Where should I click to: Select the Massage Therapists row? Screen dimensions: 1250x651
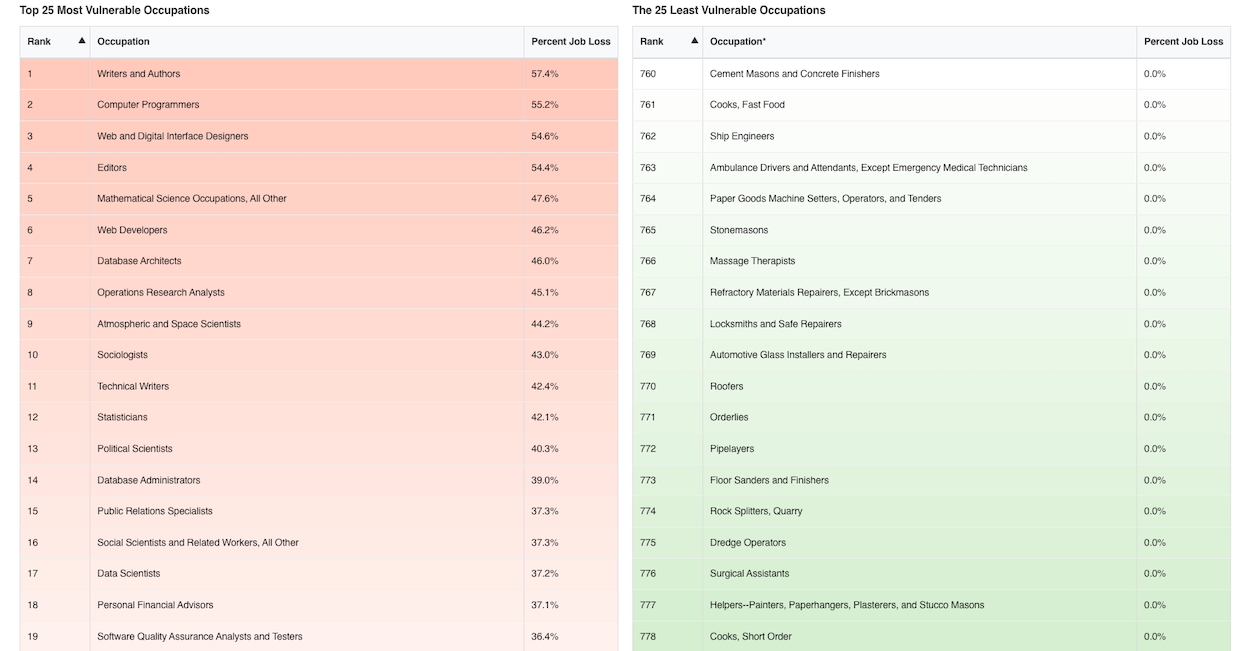tap(752, 261)
